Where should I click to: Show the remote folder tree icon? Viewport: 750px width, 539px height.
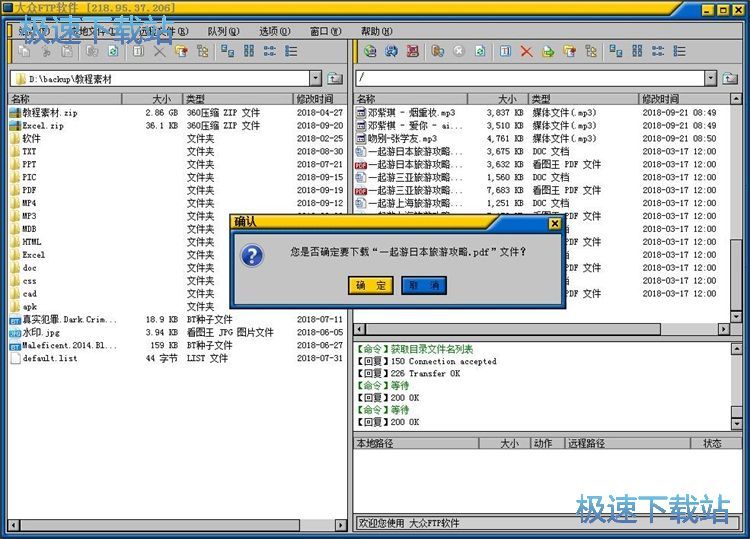point(591,51)
